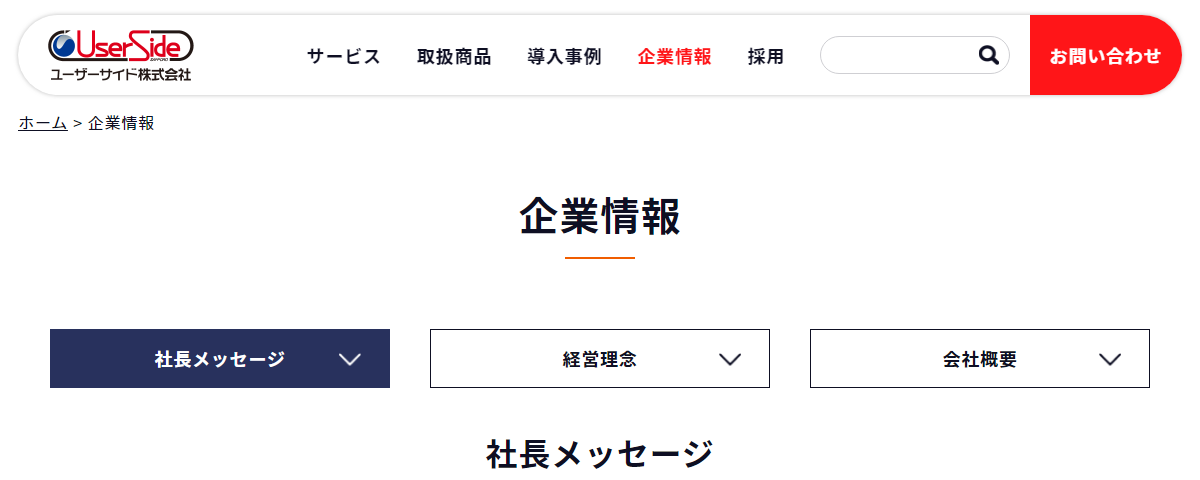Screen dimensions: 1200x480
Task: Select the 企業情報 navigation item
Action: click(x=674, y=57)
